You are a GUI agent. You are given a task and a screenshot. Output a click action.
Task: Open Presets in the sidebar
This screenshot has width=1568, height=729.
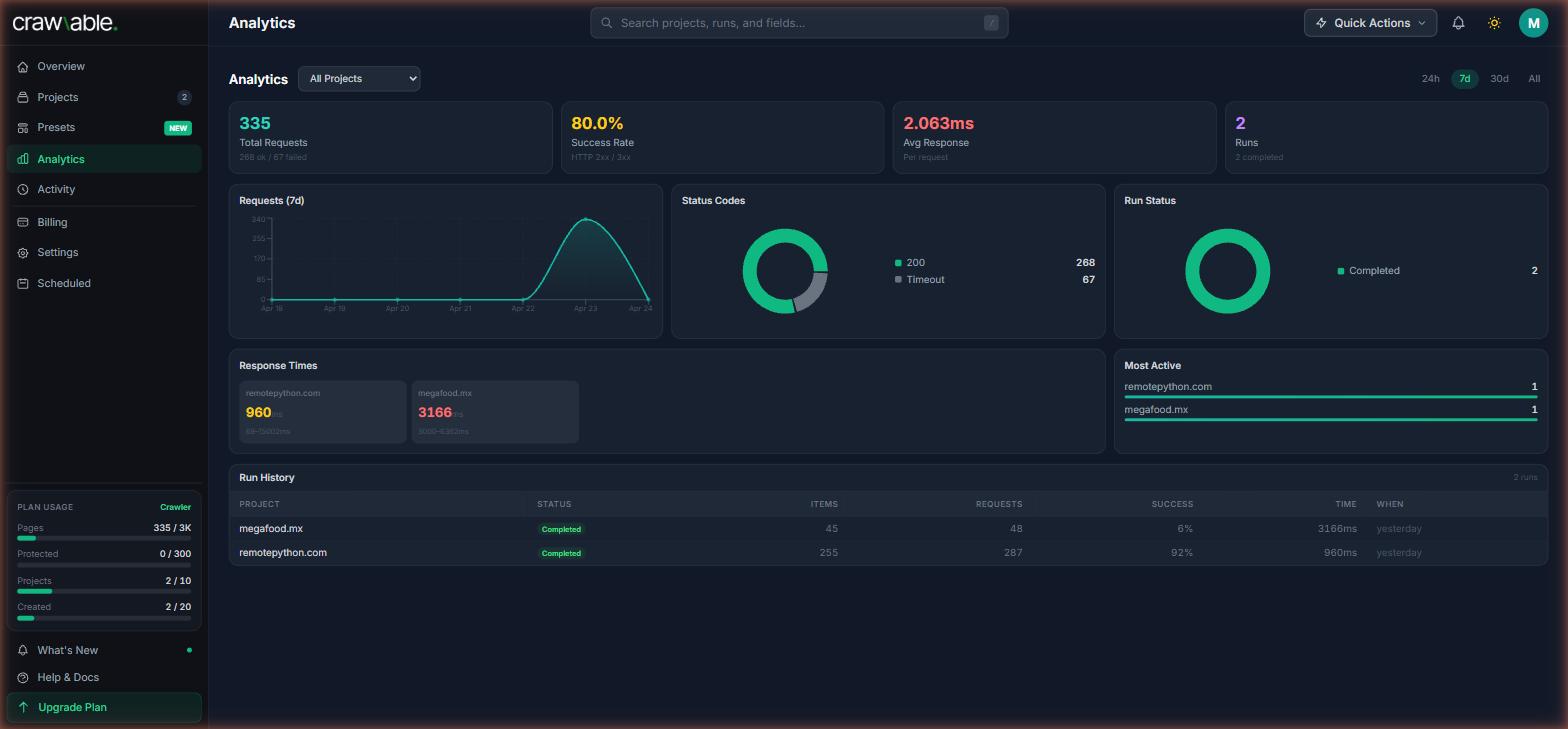(x=56, y=128)
